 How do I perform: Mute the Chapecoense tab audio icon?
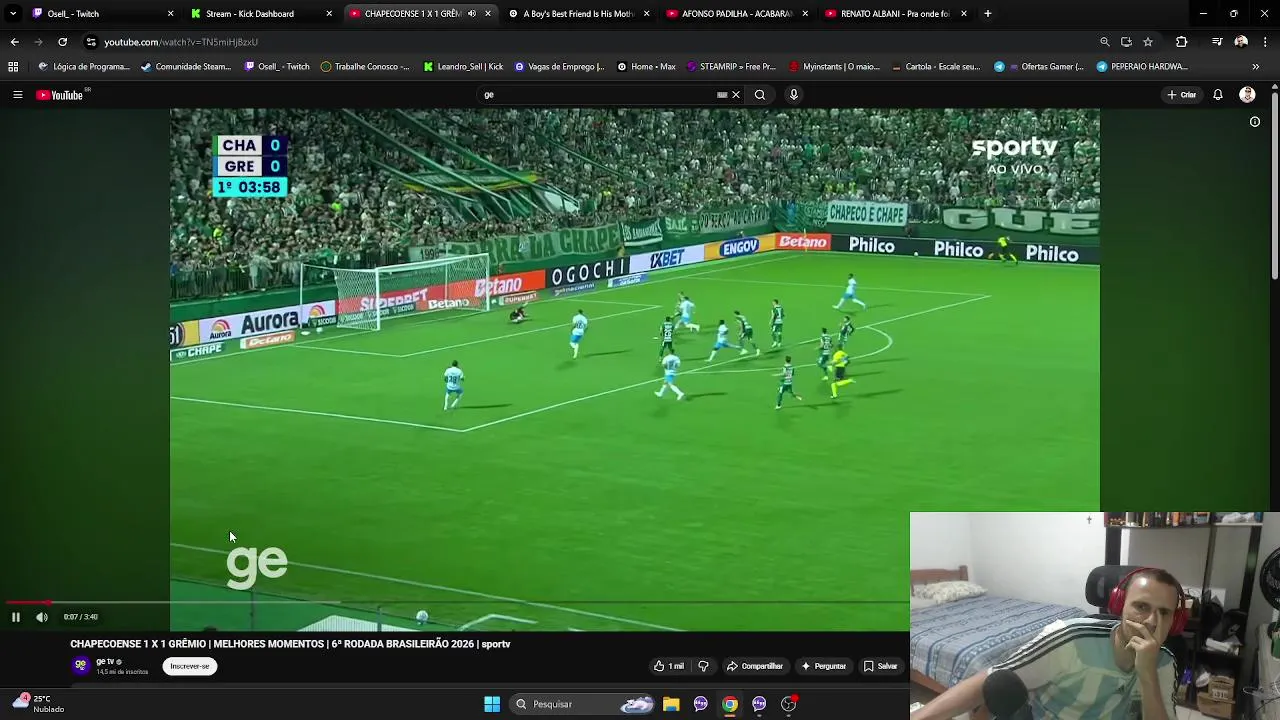pos(472,14)
